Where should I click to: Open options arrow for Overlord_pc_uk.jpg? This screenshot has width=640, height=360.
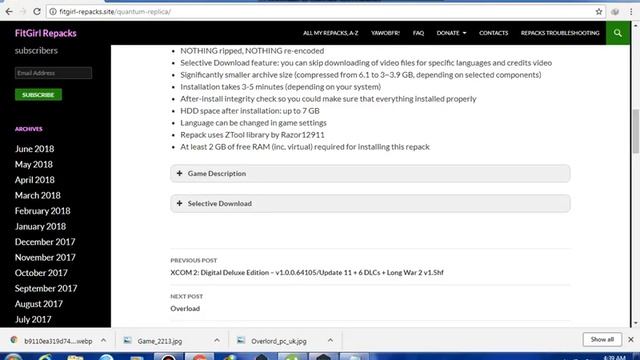point(330,340)
